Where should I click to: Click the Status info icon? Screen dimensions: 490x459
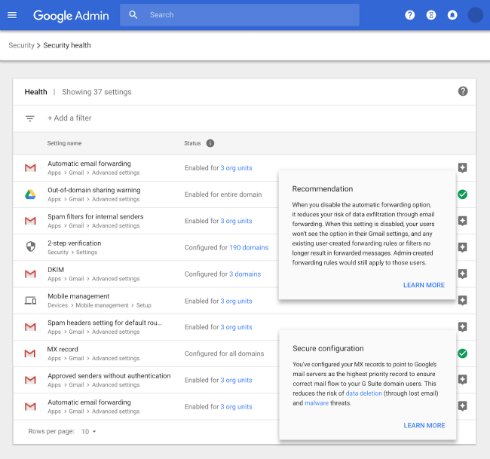tap(210, 143)
